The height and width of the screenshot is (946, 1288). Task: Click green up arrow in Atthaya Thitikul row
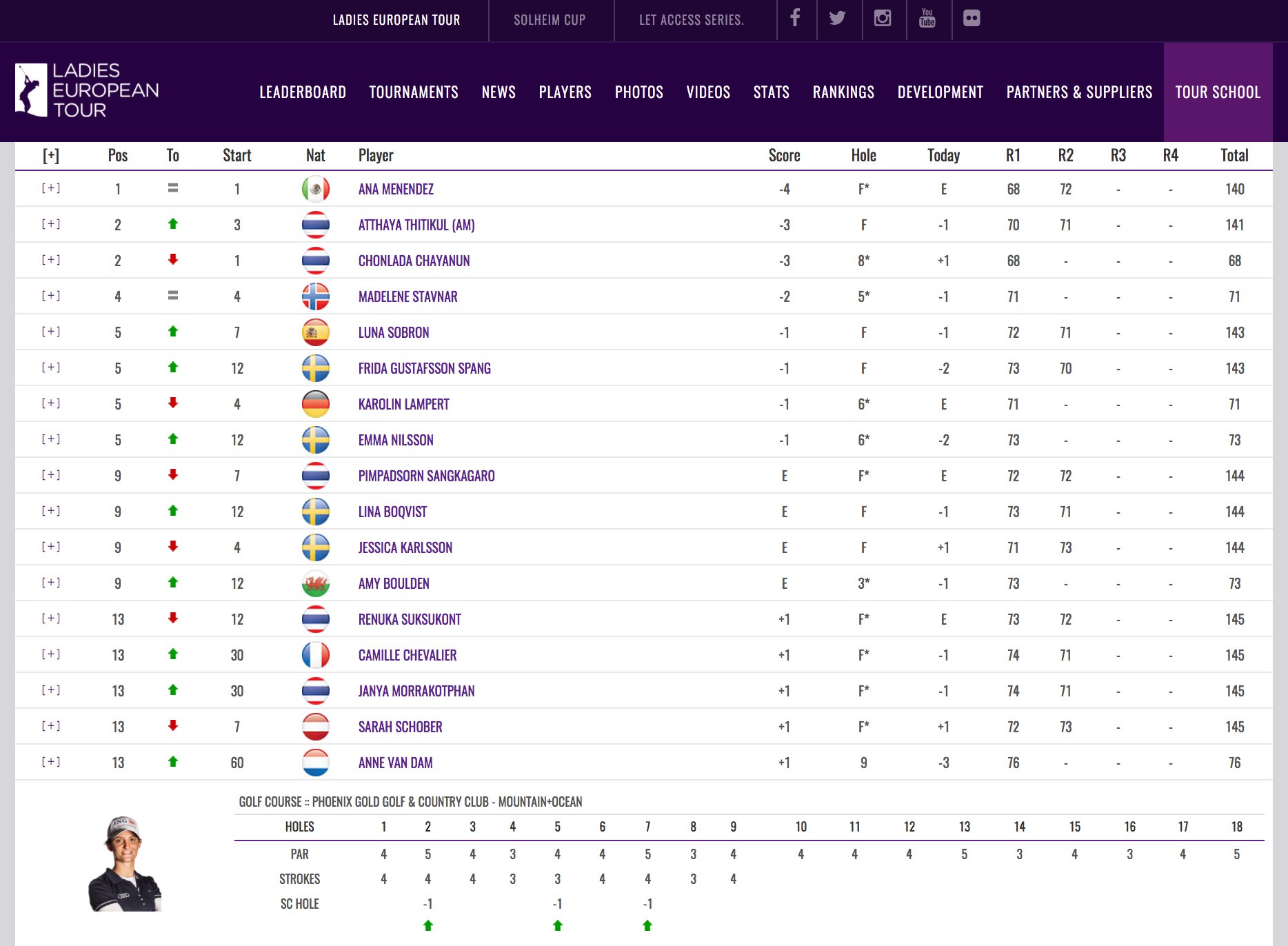point(173,223)
